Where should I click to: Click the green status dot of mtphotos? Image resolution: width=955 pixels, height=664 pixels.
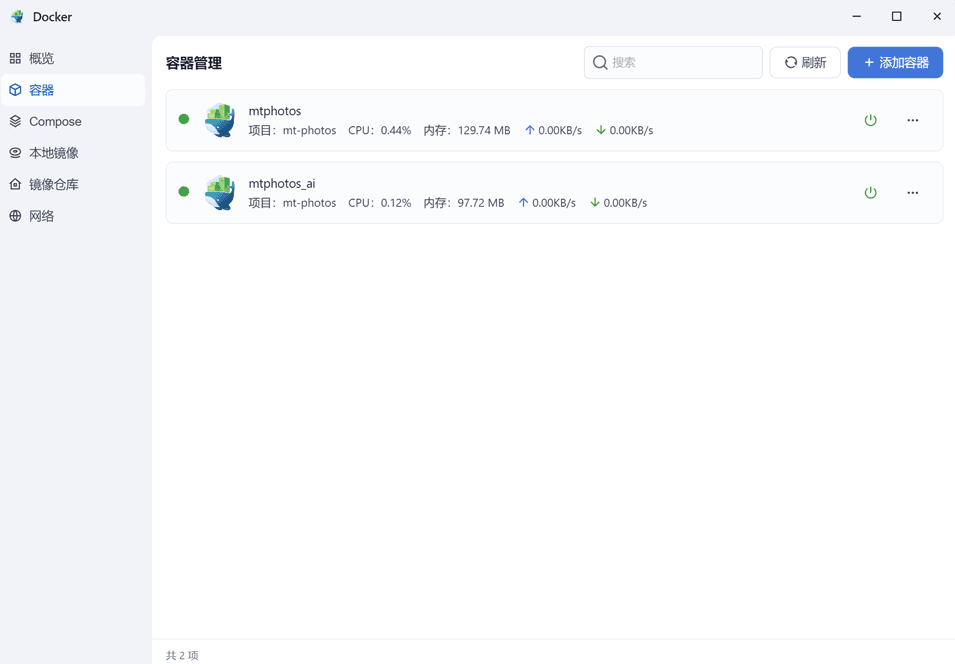tap(184, 119)
